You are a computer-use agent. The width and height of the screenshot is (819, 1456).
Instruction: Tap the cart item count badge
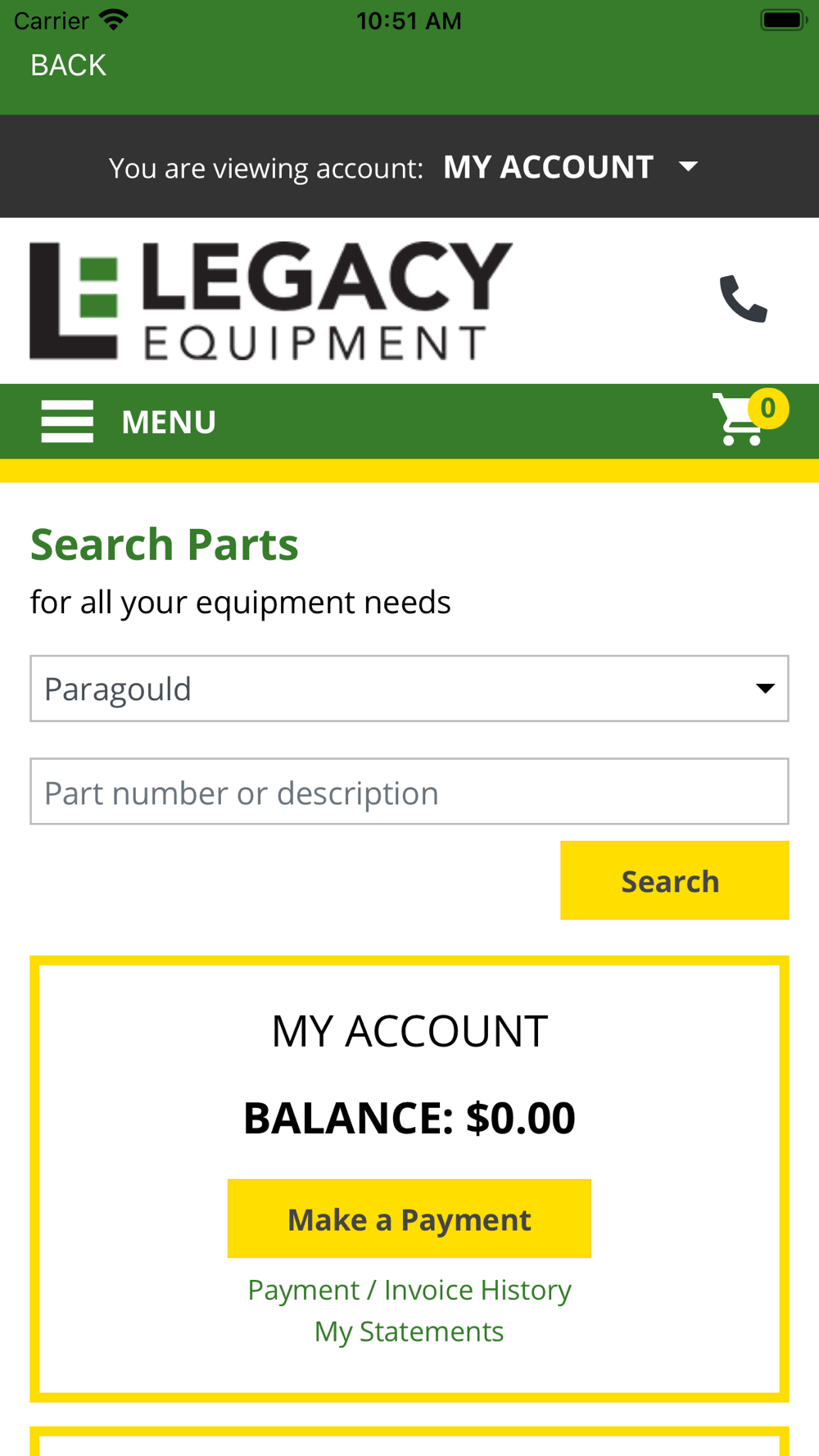pos(768,408)
